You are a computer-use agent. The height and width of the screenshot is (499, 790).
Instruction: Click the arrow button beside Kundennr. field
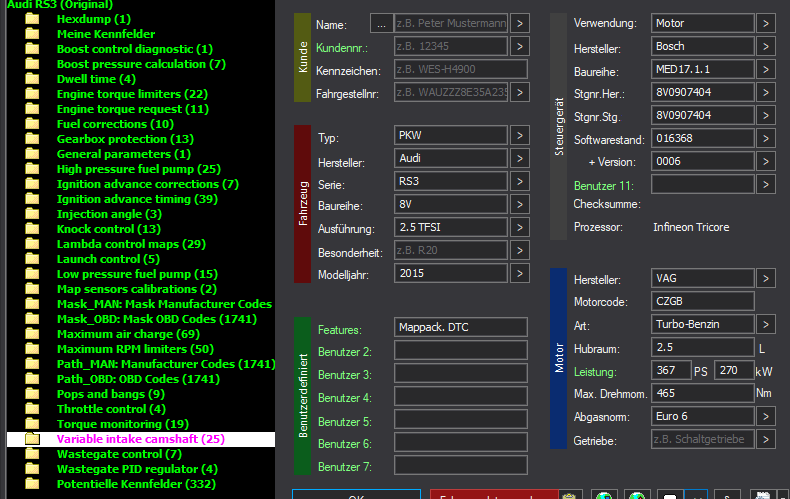[520, 46]
